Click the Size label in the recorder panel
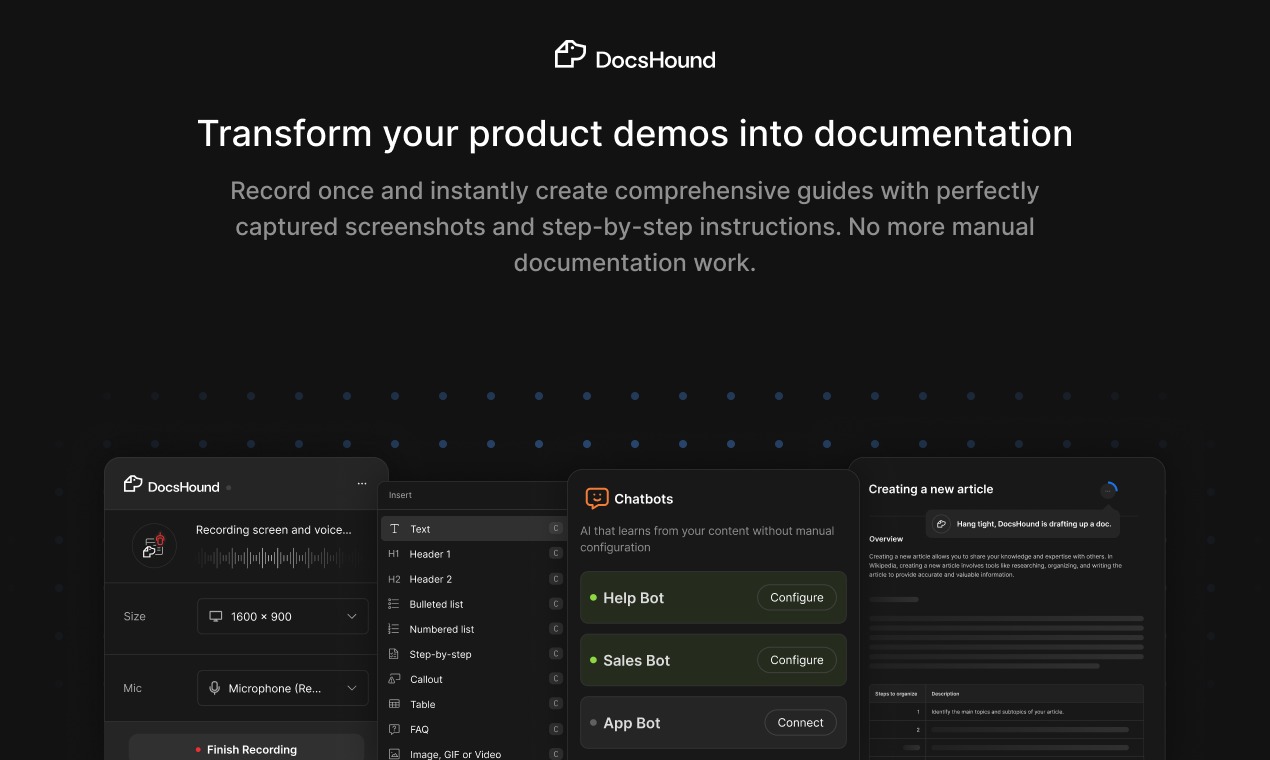This screenshot has width=1270, height=760. click(x=135, y=616)
